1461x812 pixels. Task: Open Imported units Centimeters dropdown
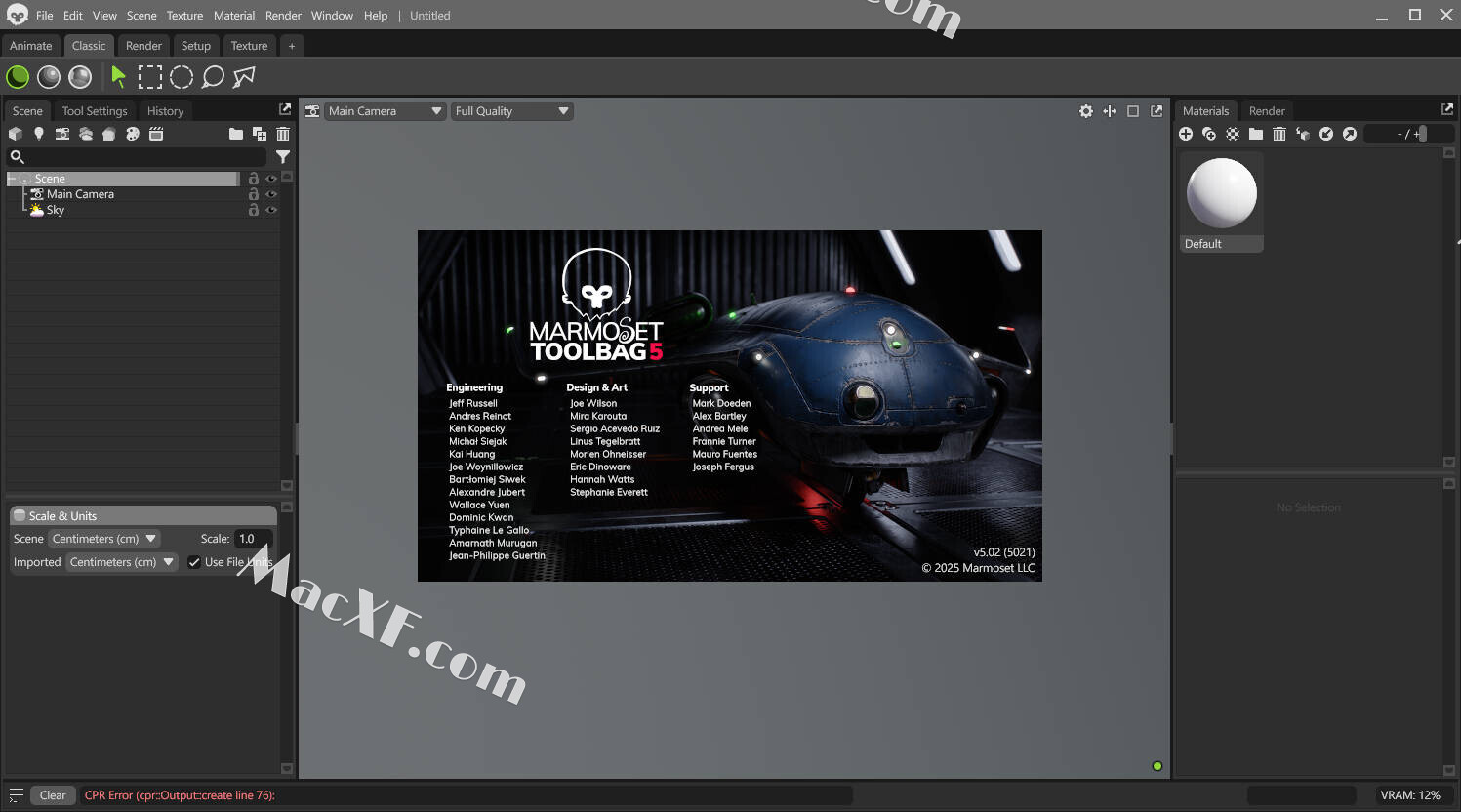point(122,562)
